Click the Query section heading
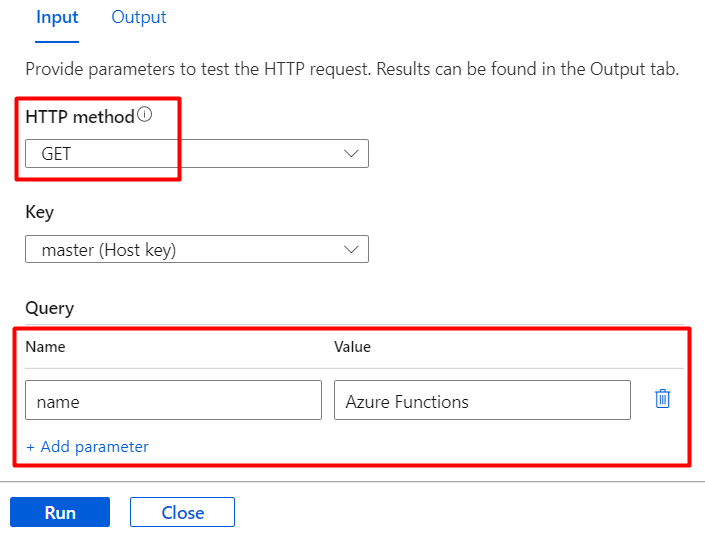 point(49,308)
